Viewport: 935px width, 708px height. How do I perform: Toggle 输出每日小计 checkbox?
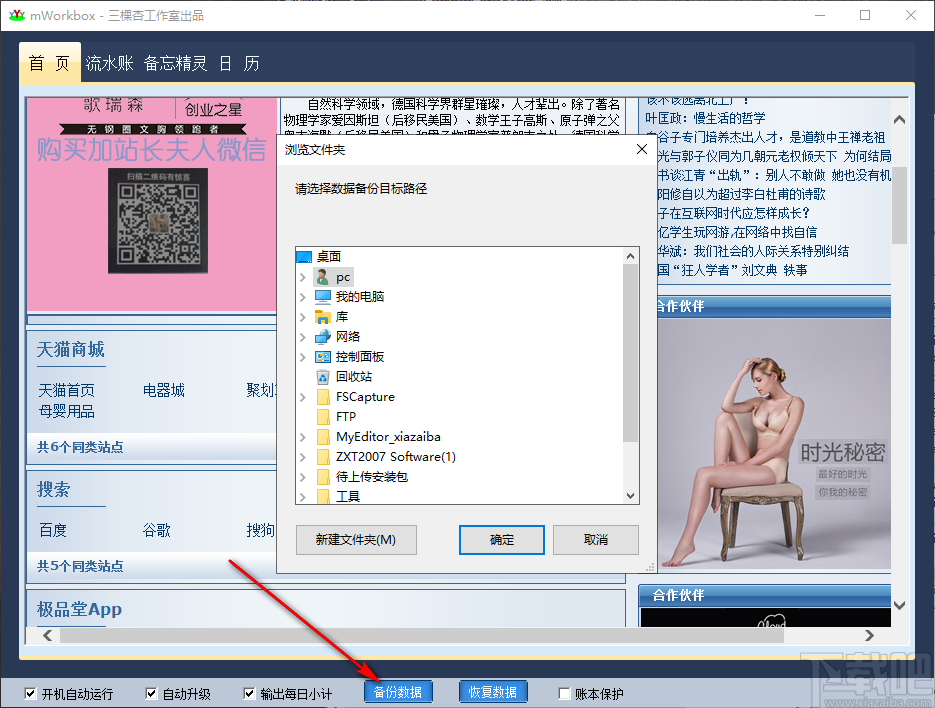249,693
